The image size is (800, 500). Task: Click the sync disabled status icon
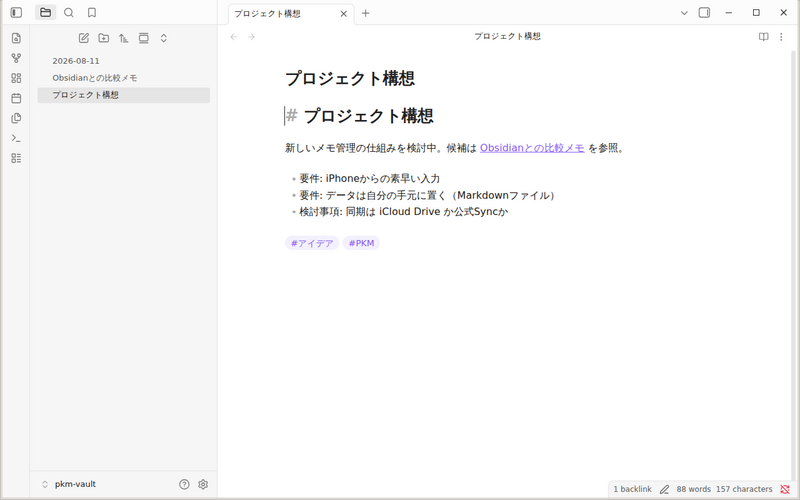[785, 489]
